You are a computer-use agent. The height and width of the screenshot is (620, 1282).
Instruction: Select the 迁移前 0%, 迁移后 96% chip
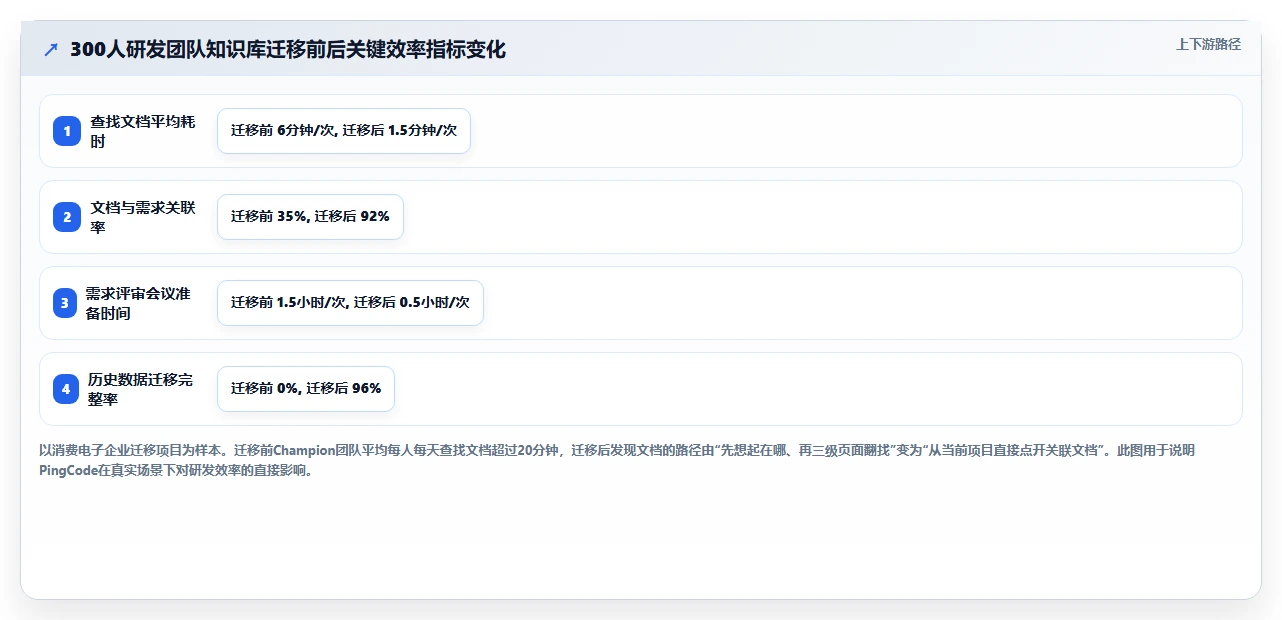[306, 389]
